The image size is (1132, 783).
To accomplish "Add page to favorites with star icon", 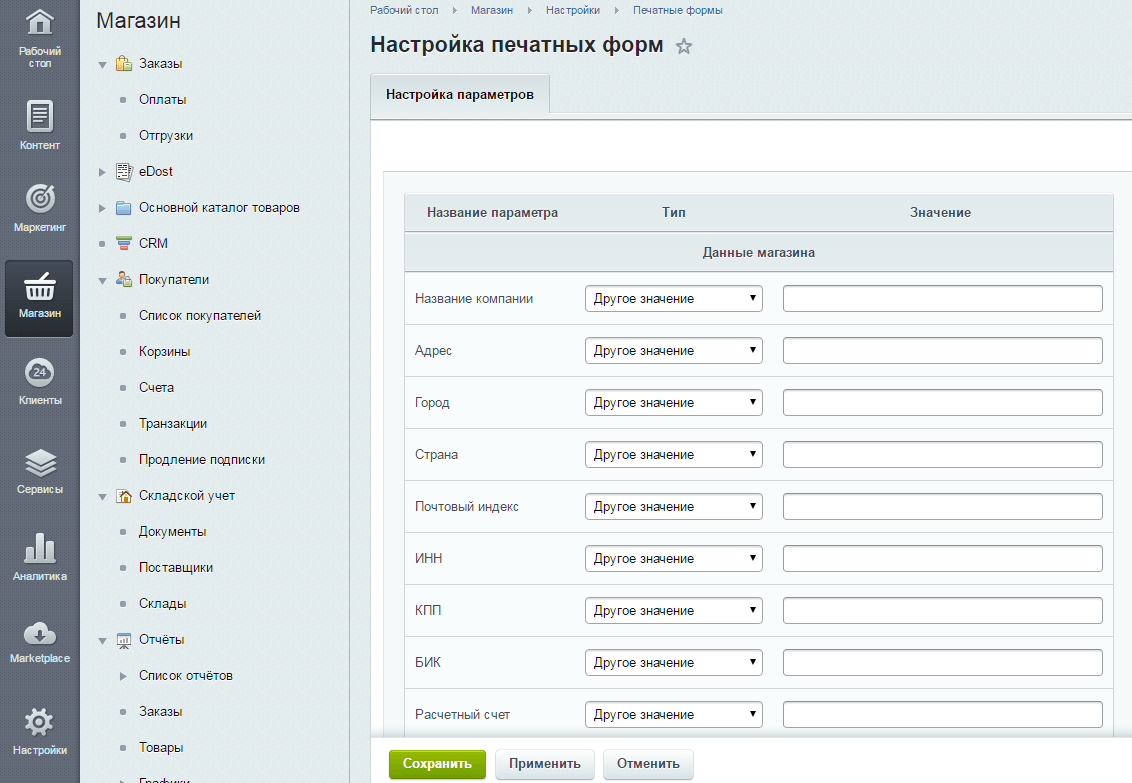I will click(684, 46).
